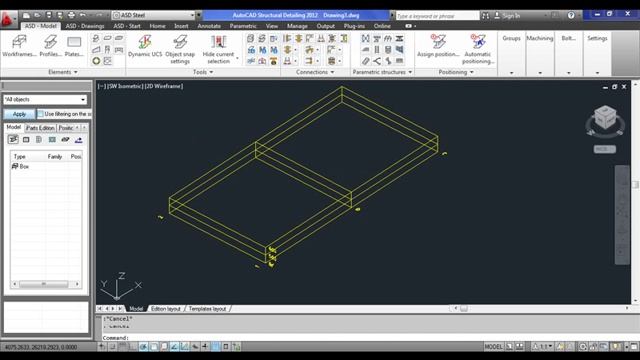The image size is (640, 360).
Task: Click the circular ring element icon in Elements panel
Action: (96, 61)
